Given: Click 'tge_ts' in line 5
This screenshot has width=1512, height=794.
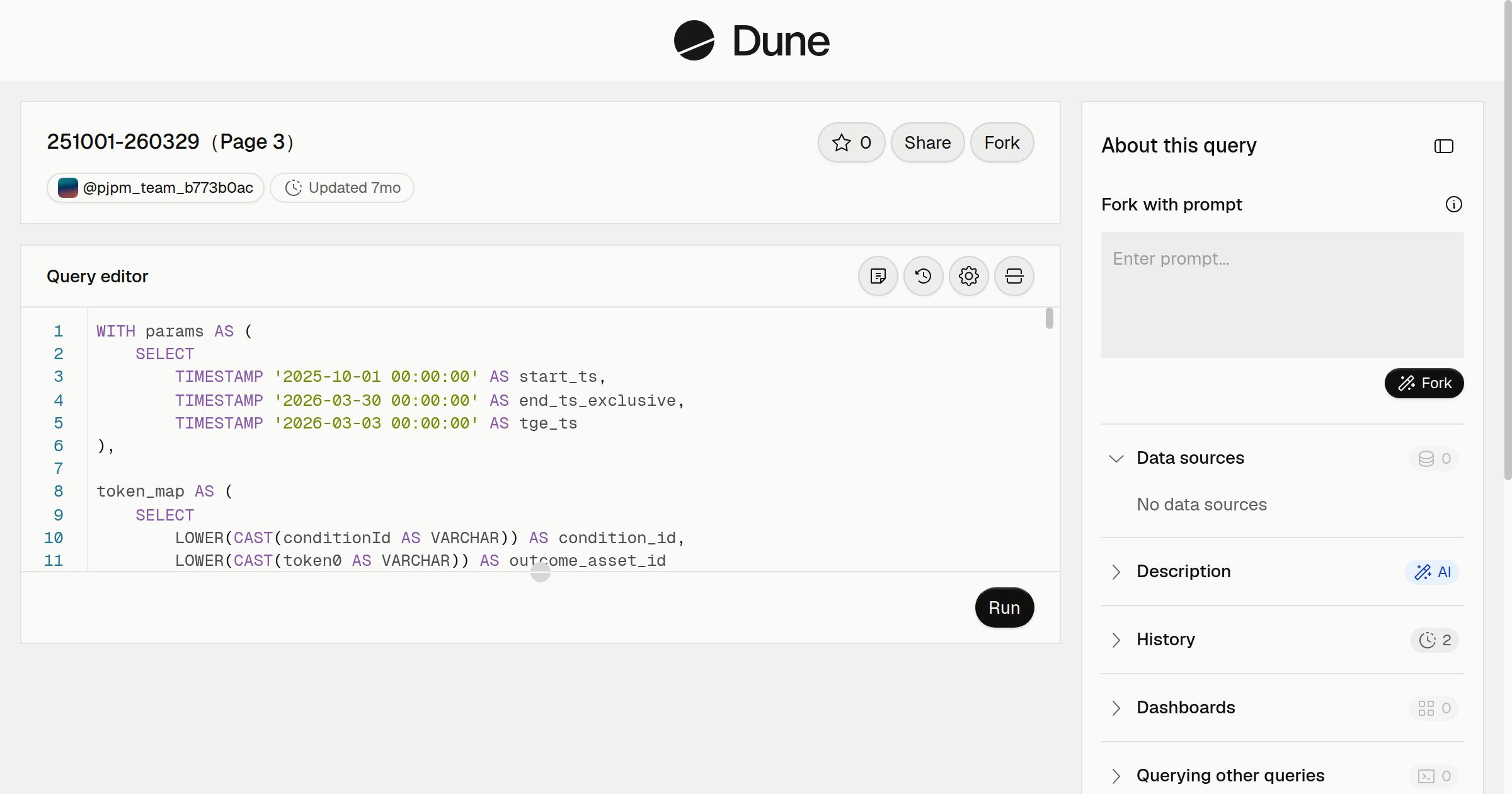Looking at the screenshot, I should click(x=548, y=423).
